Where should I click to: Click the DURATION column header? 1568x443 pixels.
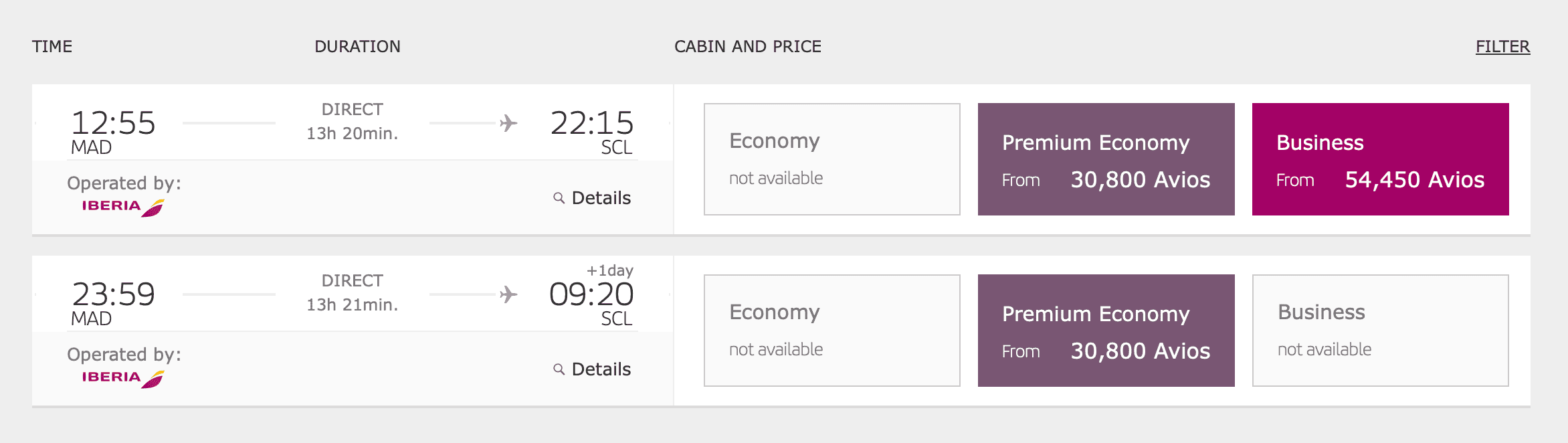357,46
